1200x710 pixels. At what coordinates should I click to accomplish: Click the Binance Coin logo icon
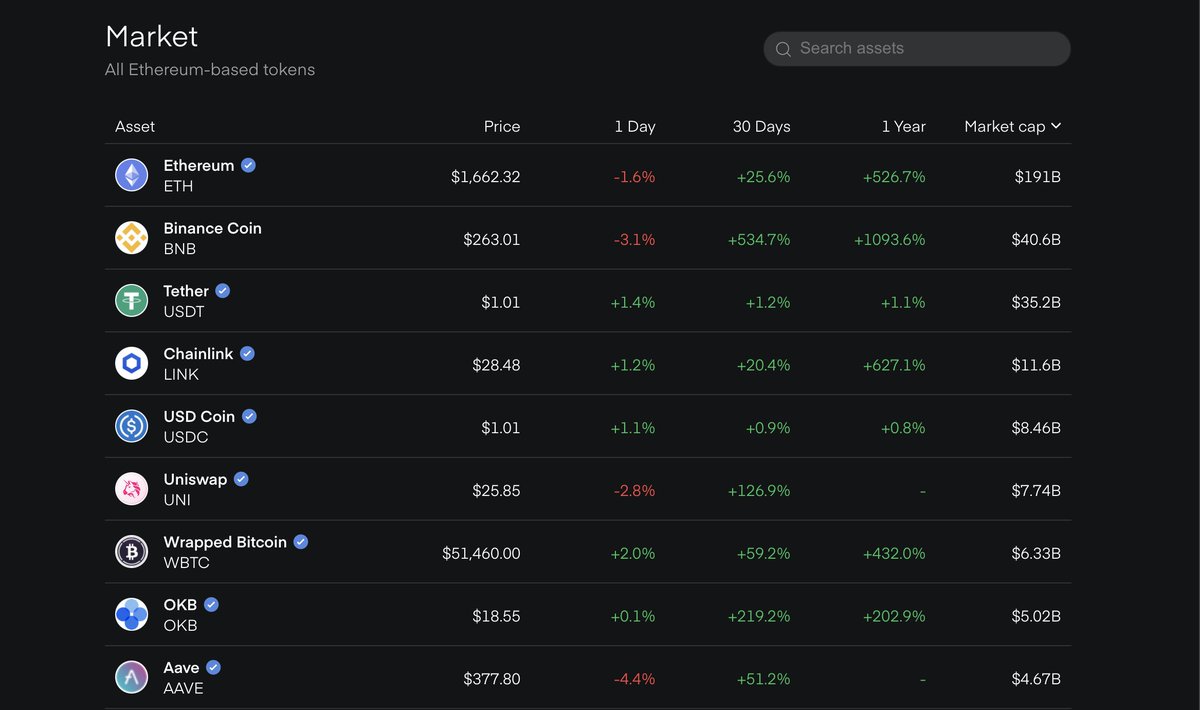(131, 238)
